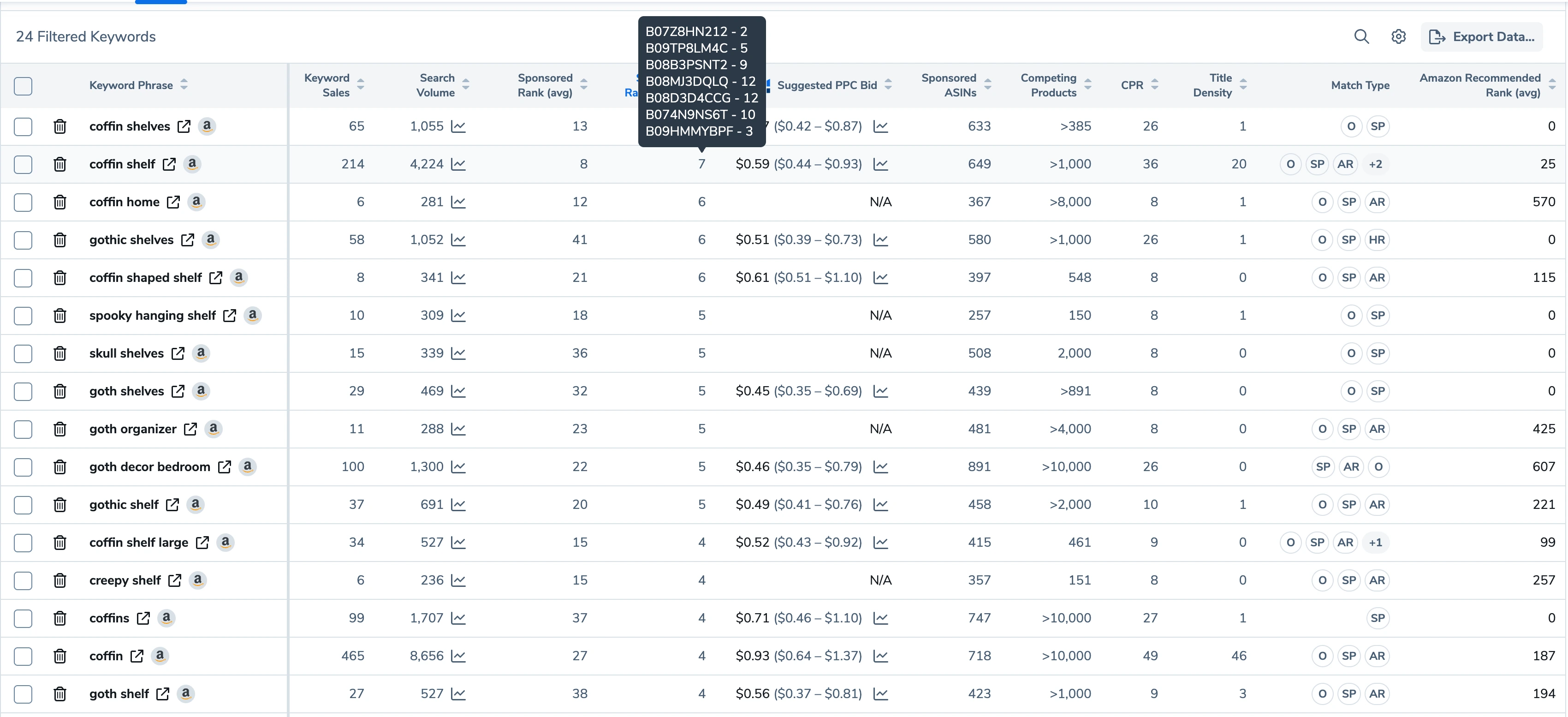Click the Amazon icon beside "goth shelf"

click(186, 694)
